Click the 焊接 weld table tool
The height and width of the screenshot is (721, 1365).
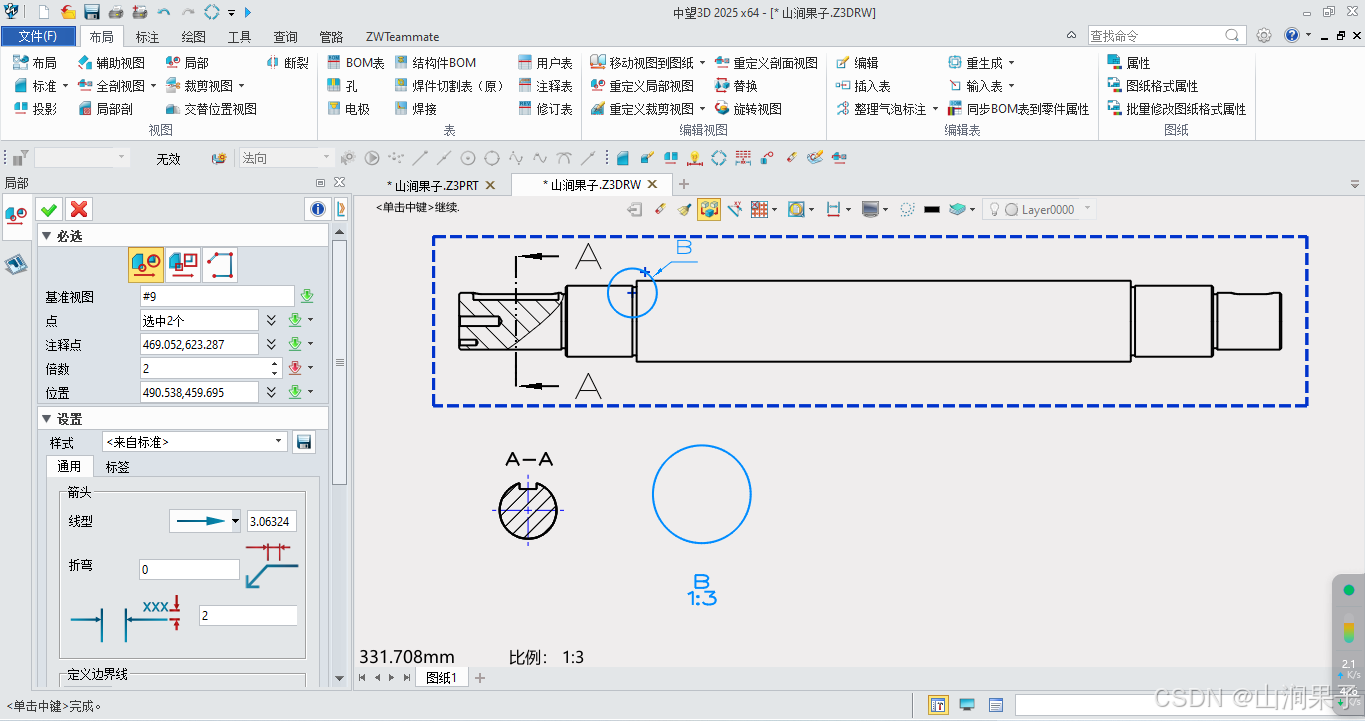tap(416, 109)
